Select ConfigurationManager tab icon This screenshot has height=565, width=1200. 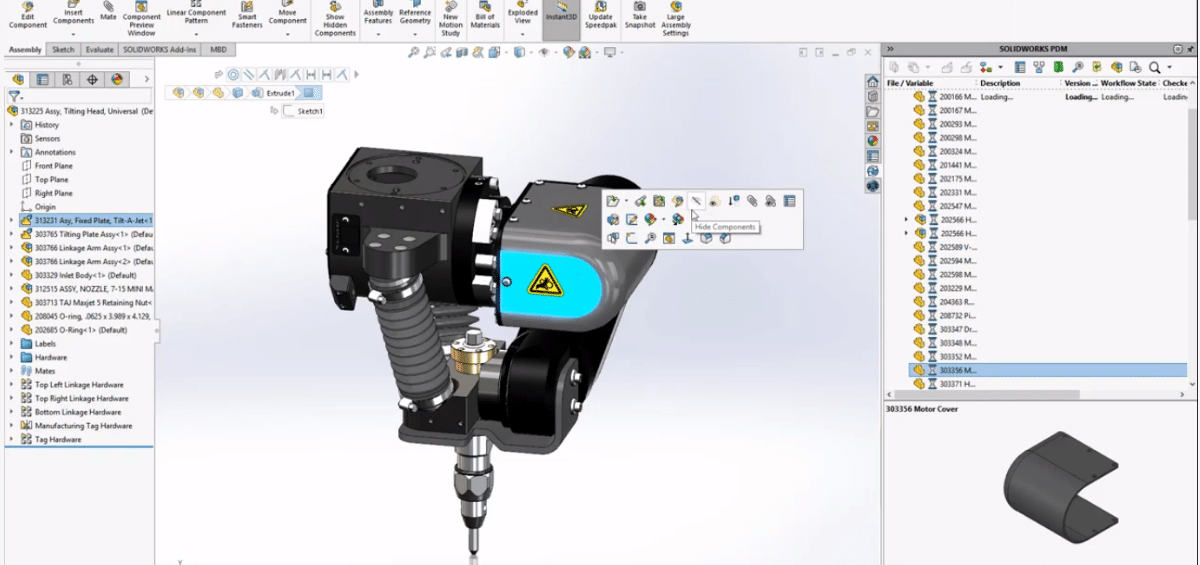pos(67,79)
